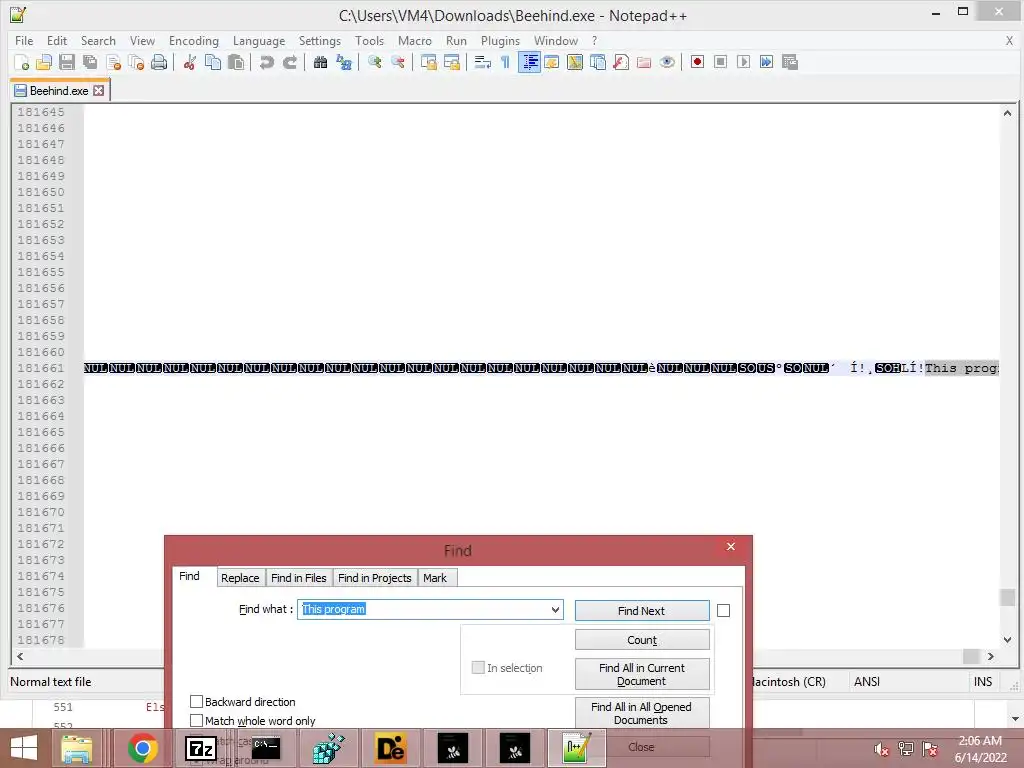Click the ANSI encoding in status bar
Viewport: 1024px width, 768px height.
[867, 681]
